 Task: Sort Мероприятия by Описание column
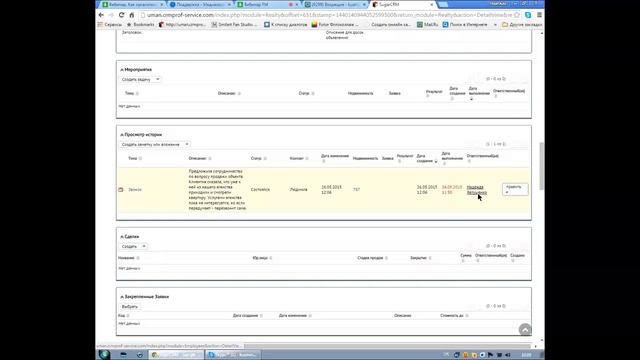click(x=229, y=93)
